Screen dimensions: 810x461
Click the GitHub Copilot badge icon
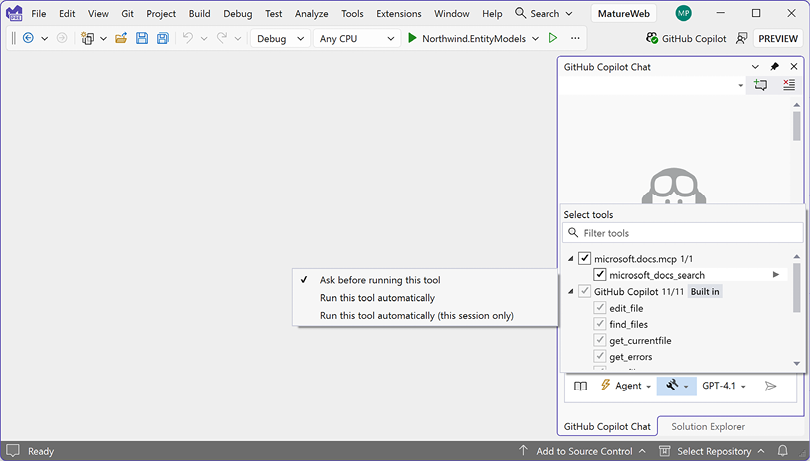pyautogui.click(x=652, y=38)
